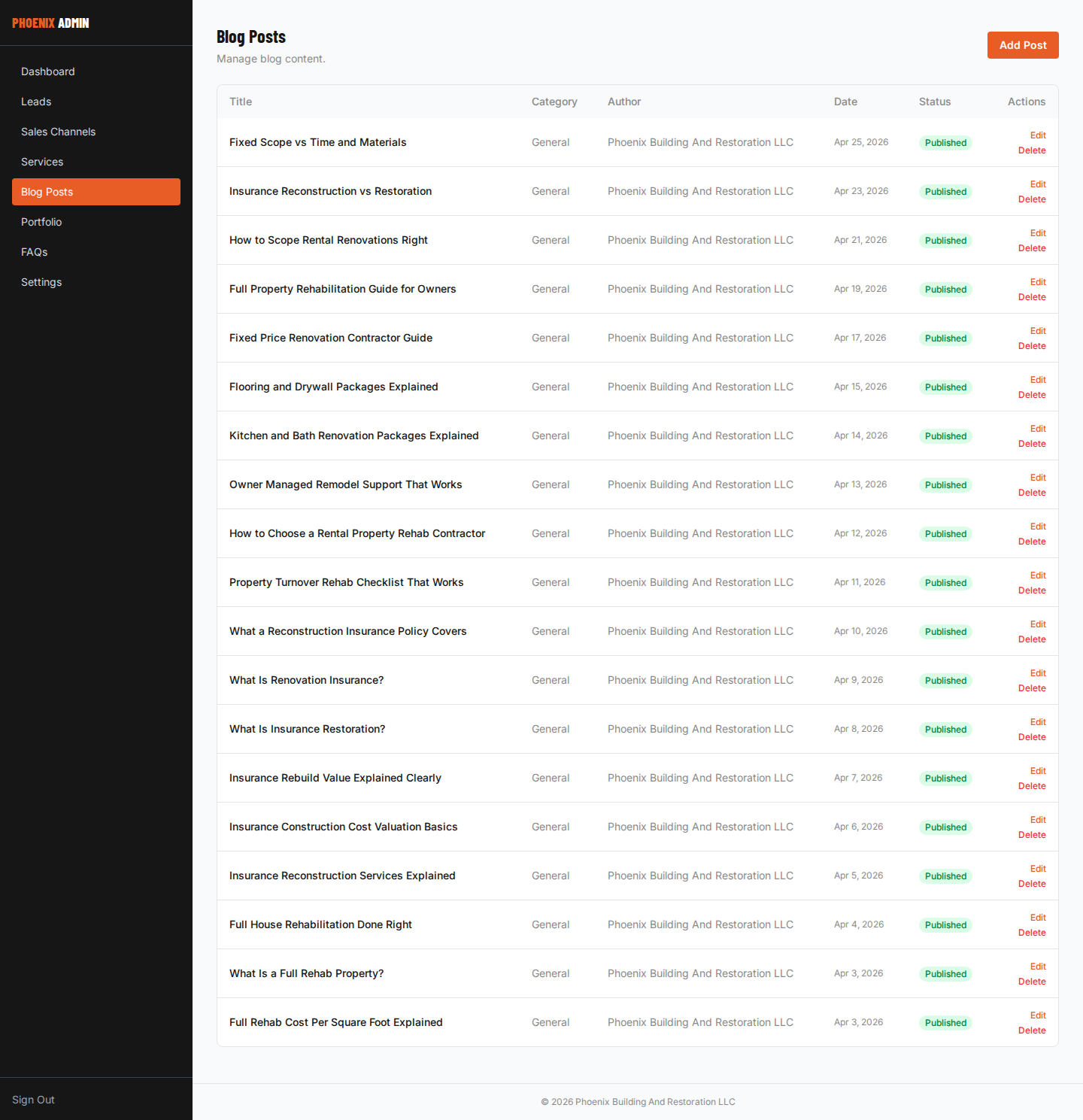Navigate to Services page
Image resolution: width=1083 pixels, height=1120 pixels.
tap(96, 162)
